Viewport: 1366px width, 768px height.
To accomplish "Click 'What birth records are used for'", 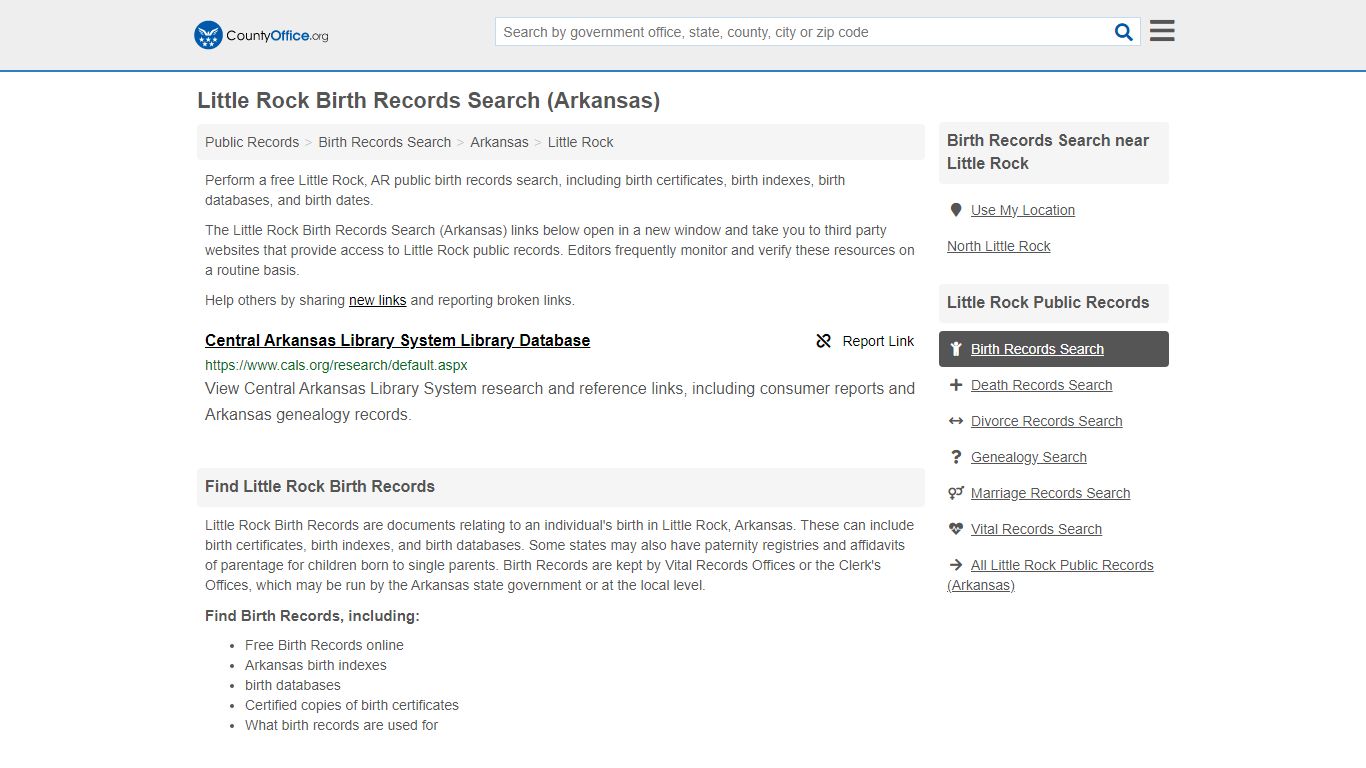I will [341, 725].
